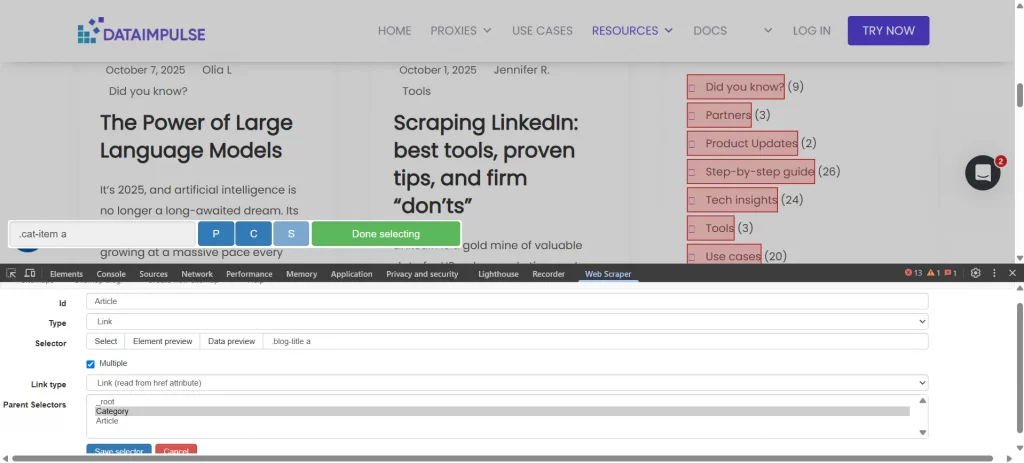Click the Try Now button

[x=888, y=31]
